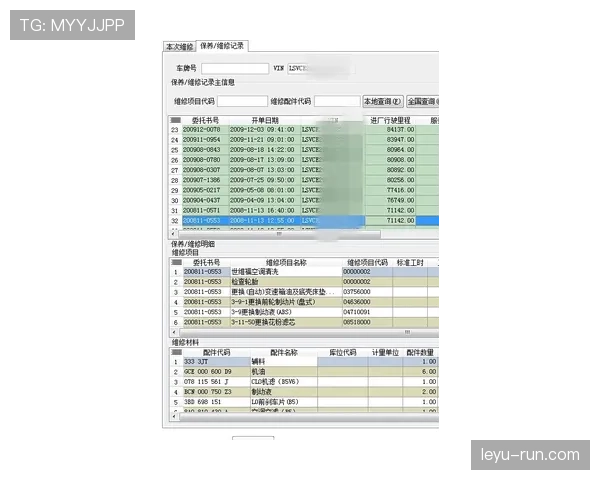Click the records table corner select-all icon
The image size is (600, 480).
click(x=175, y=120)
